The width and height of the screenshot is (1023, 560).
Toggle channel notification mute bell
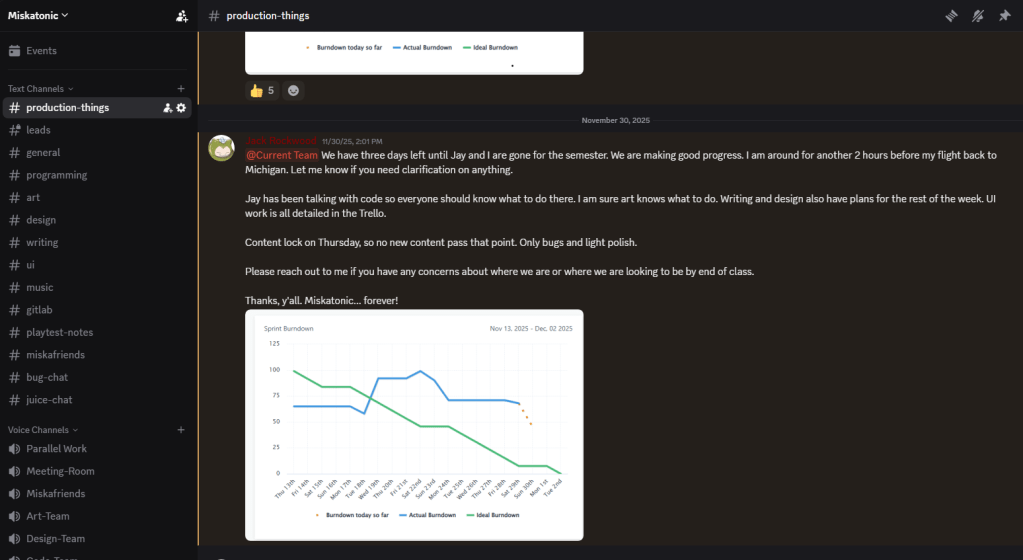click(x=978, y=16)
